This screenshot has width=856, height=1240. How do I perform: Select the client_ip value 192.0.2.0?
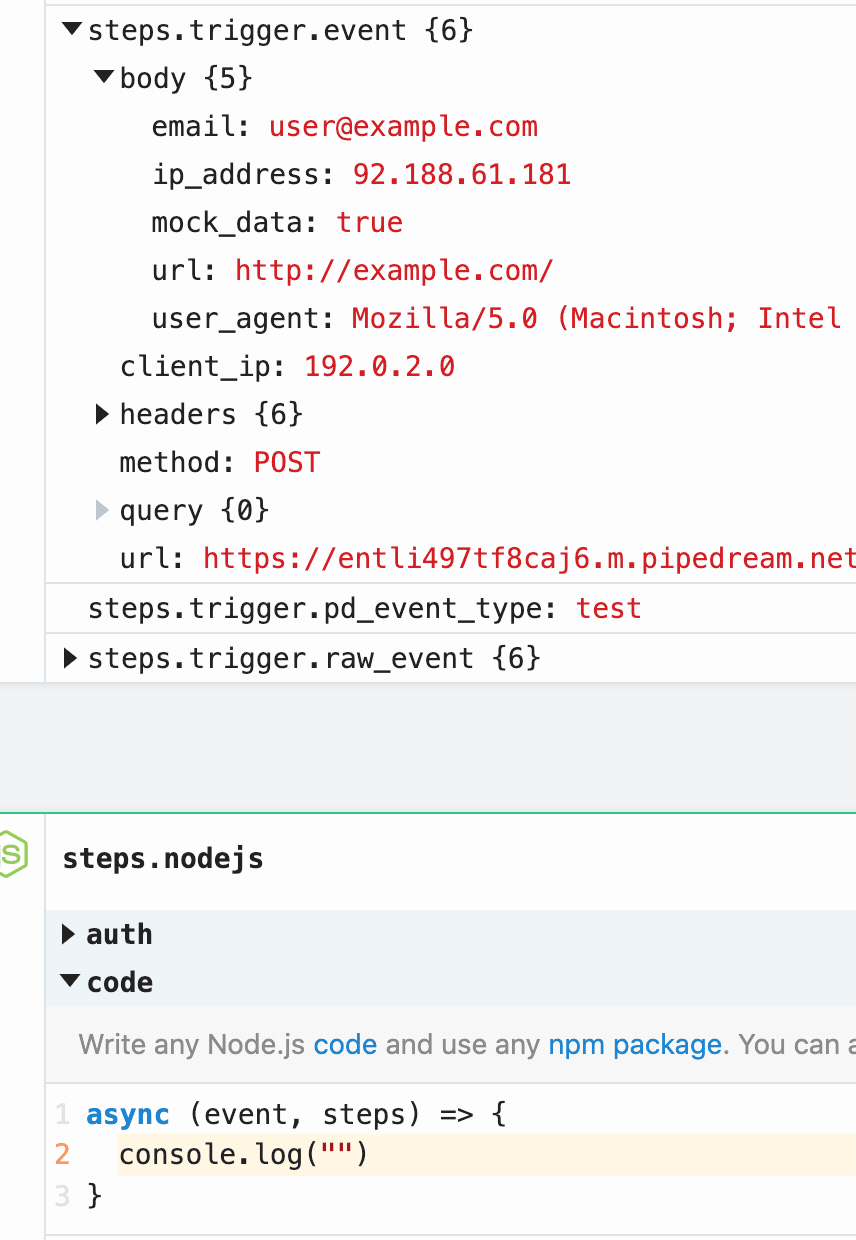[379, 367]
